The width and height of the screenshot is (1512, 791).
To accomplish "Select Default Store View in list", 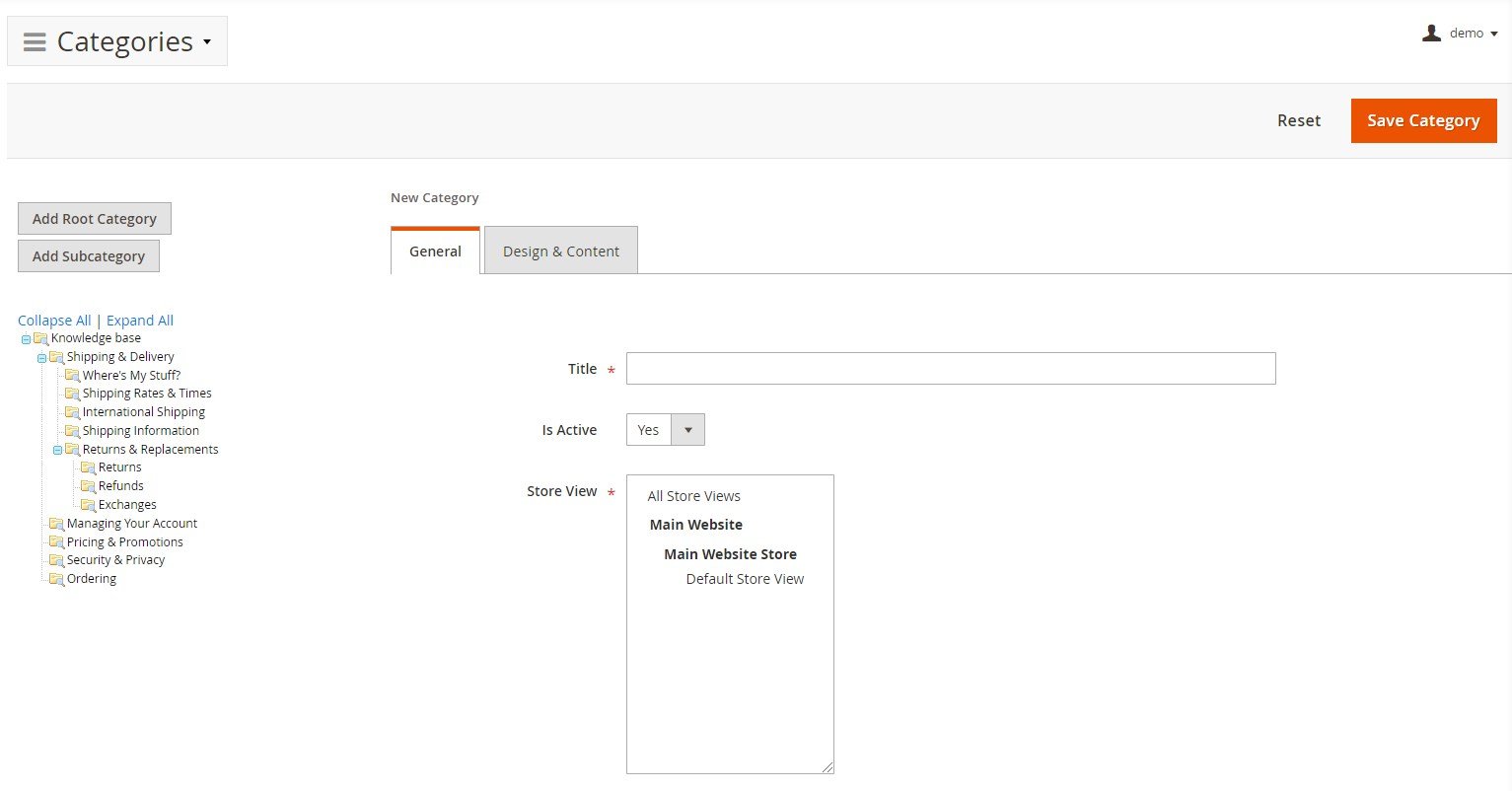I will click(x=745, y=579).
